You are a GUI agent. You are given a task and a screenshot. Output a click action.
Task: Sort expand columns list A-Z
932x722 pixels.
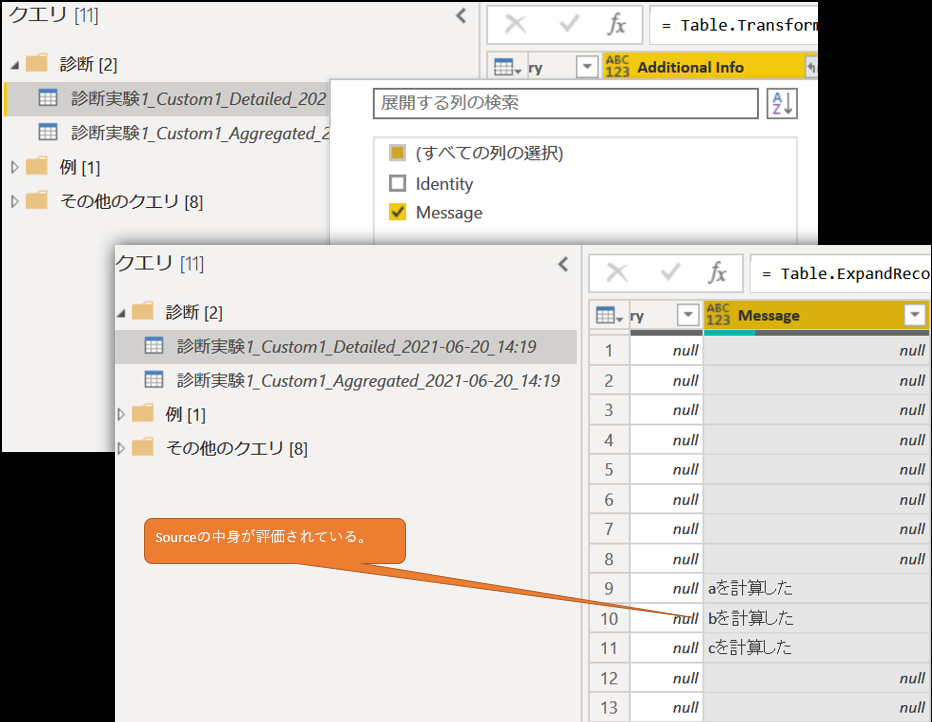782,103
